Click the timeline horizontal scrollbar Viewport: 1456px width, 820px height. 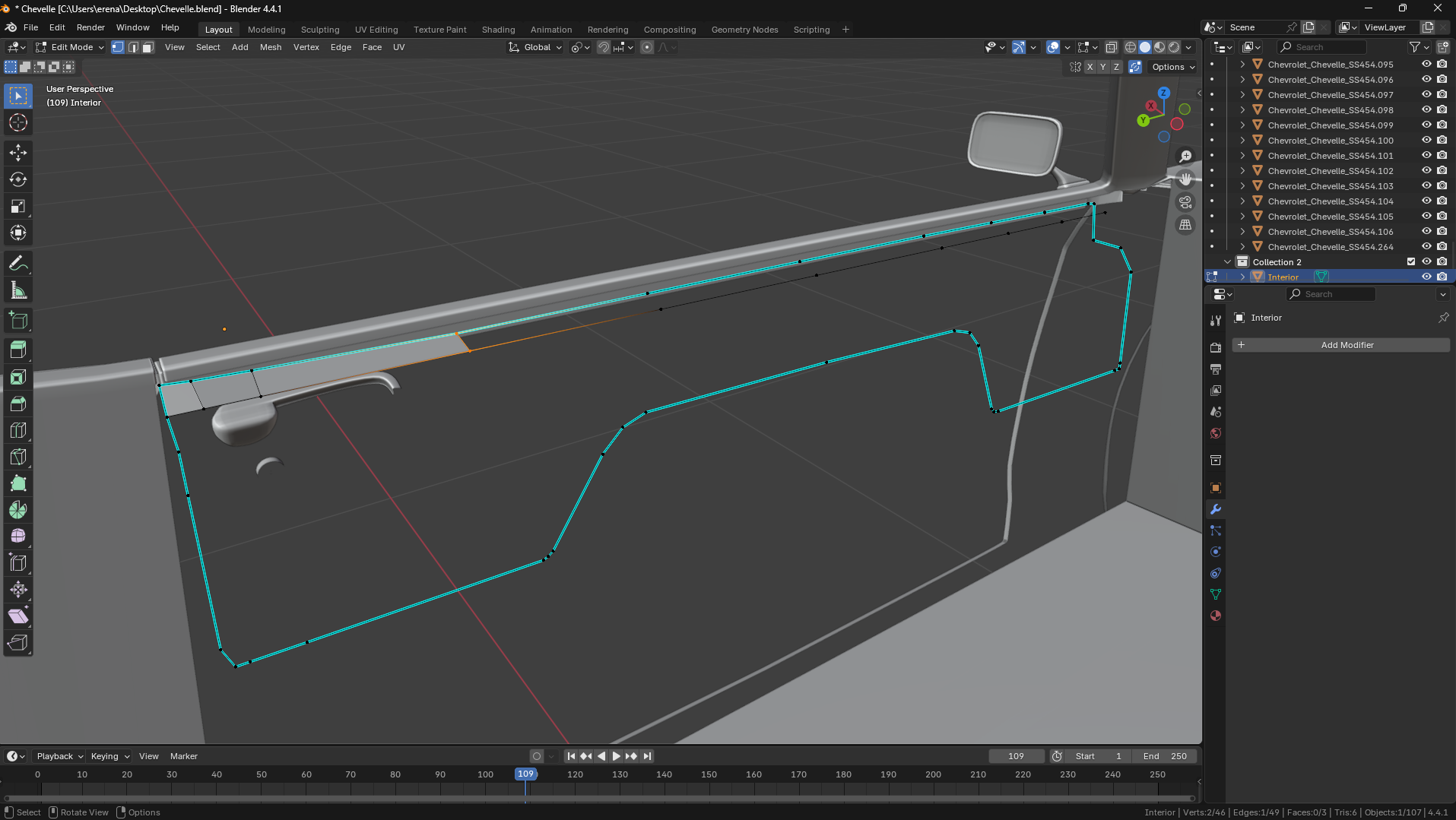[599, 799]
